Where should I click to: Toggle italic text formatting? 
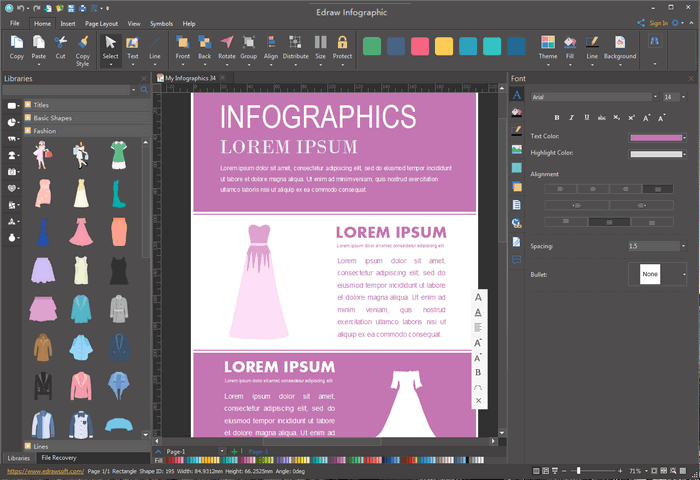tap(571, 117)
